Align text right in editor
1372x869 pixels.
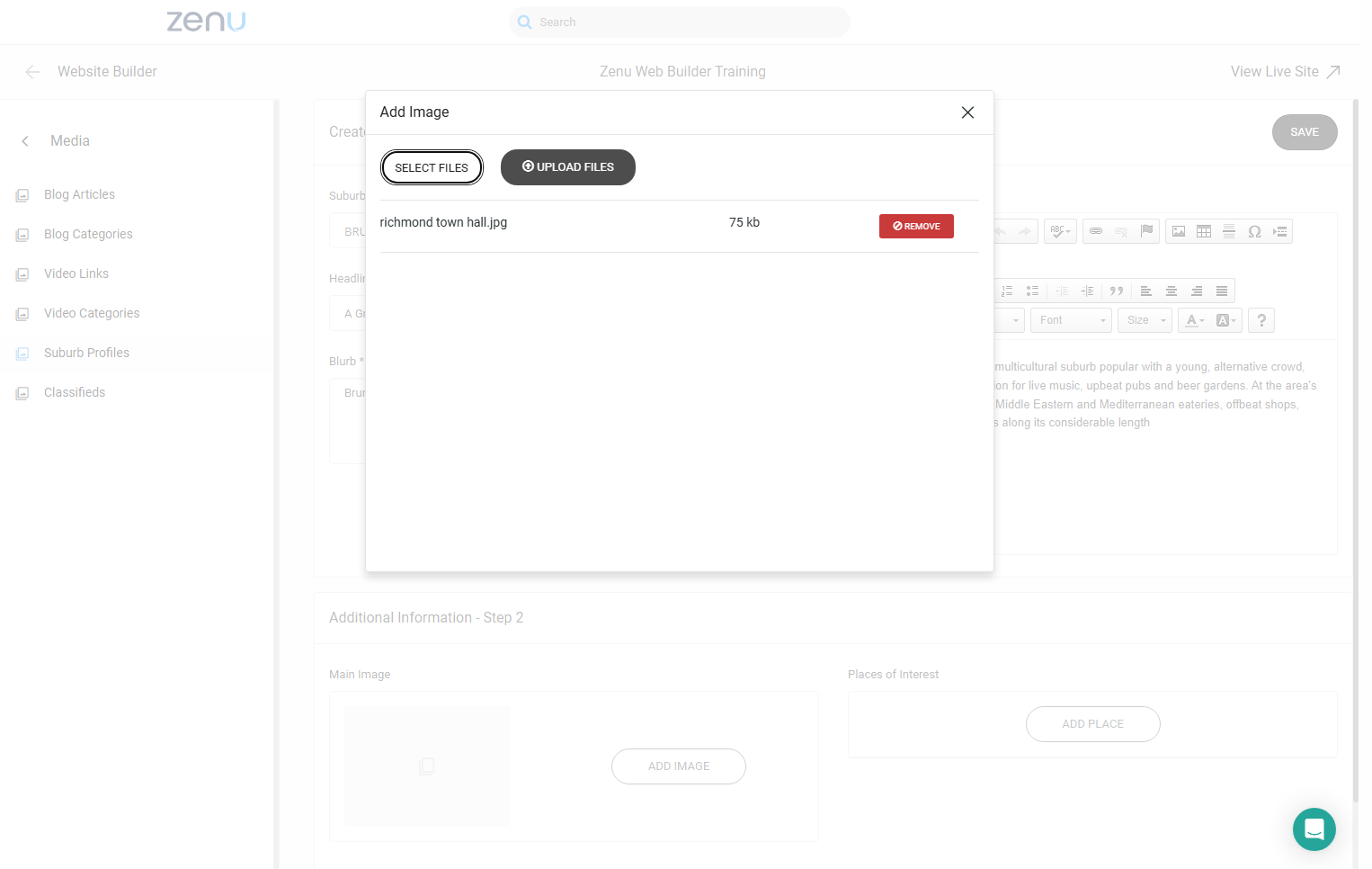(1197, 291)
